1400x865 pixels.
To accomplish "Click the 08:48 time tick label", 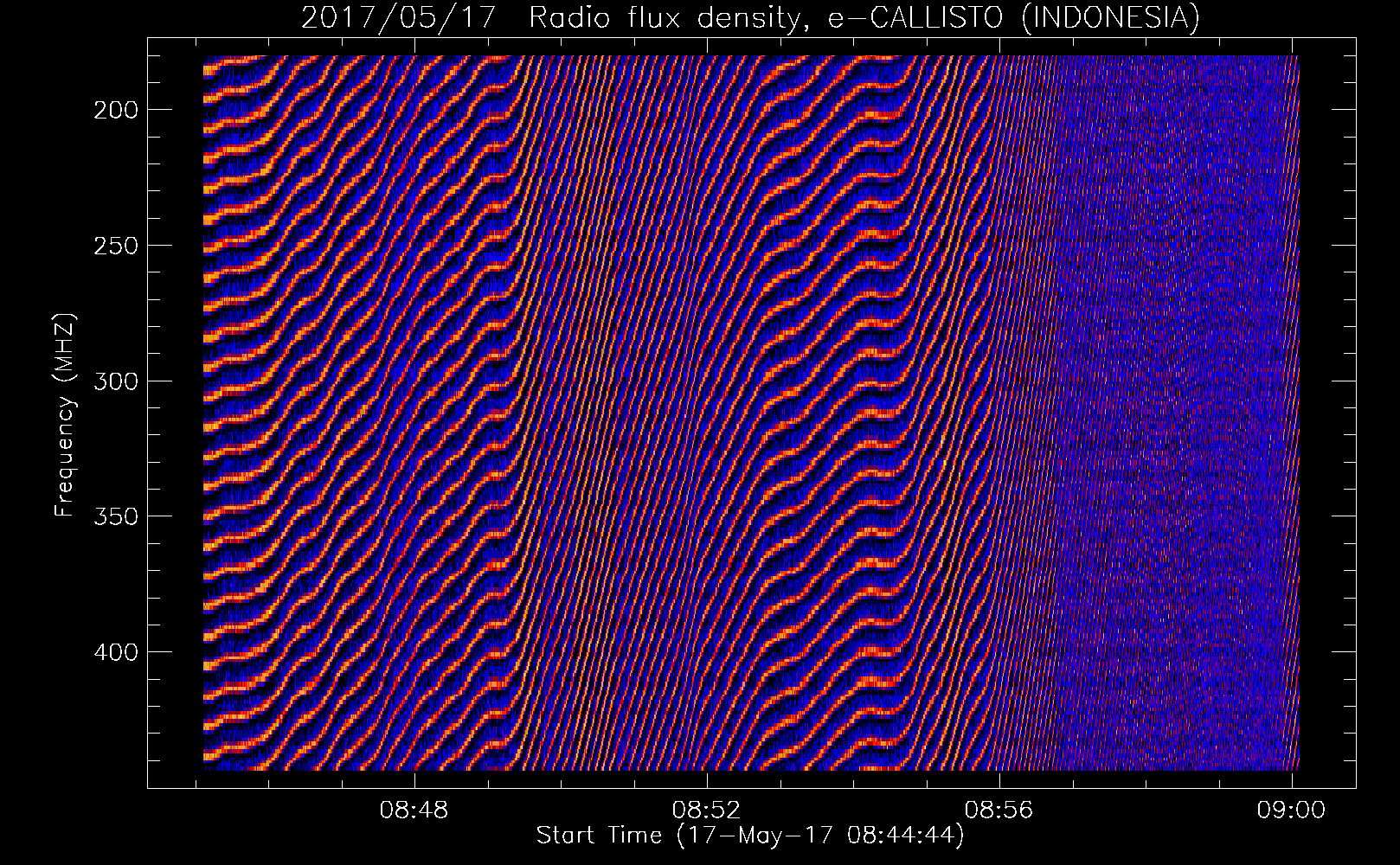I will coord(415,811).
